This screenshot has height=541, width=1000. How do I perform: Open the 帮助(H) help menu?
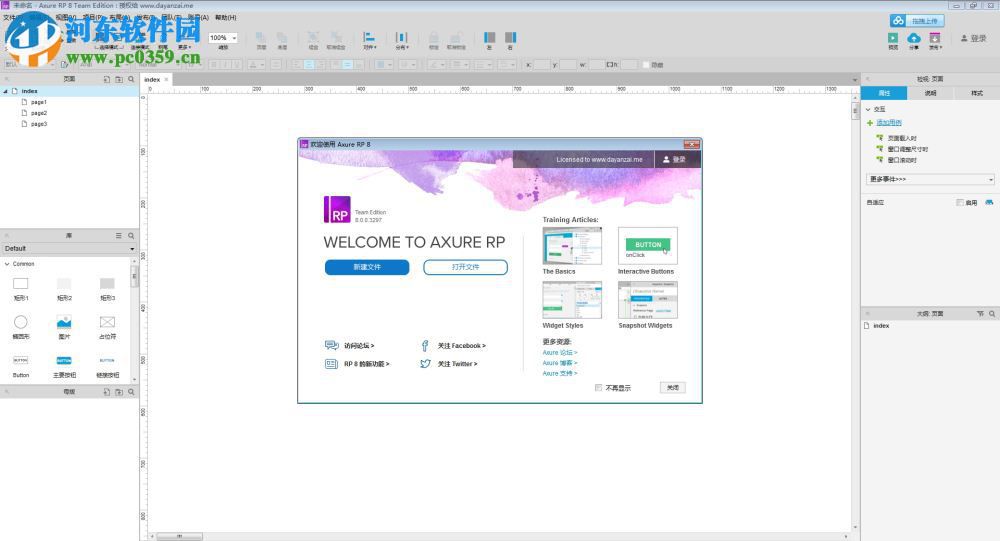(226, 17)
